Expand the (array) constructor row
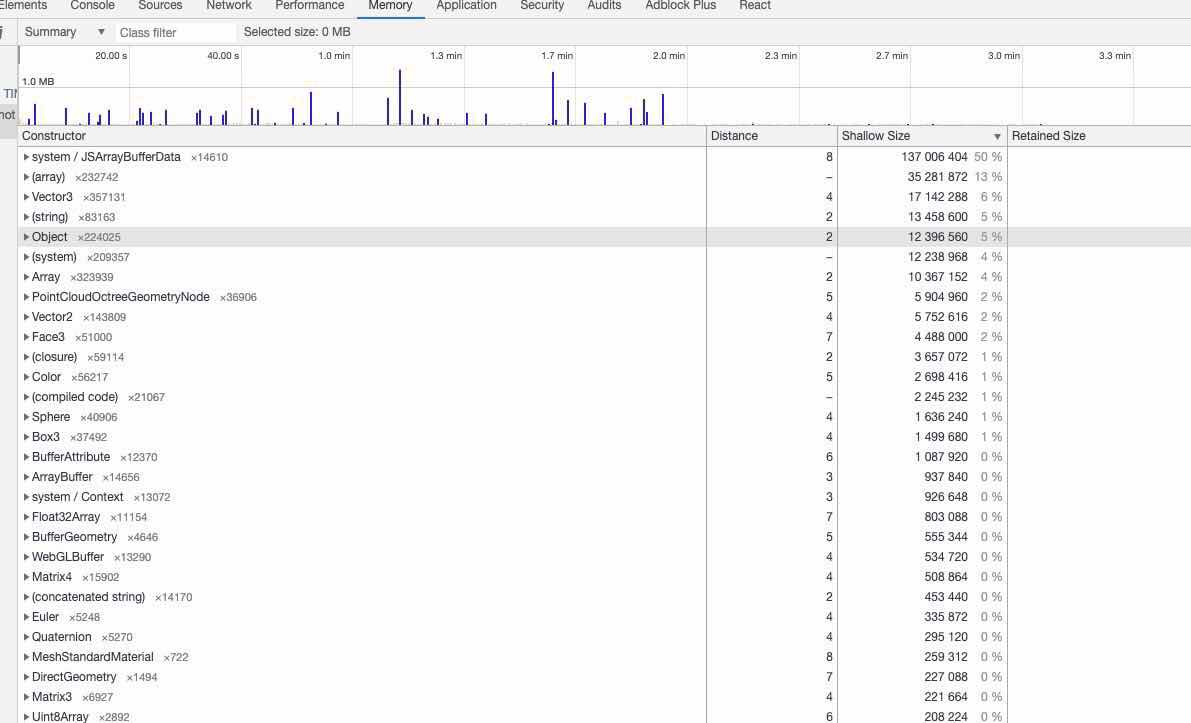The image size is (1191, 723). pyautogui.click(x=26, y=177)
